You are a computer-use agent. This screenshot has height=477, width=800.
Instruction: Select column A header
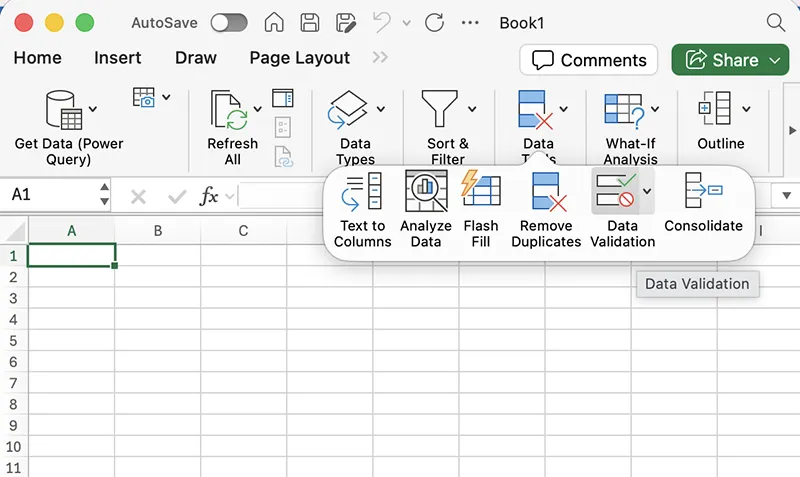coord(71,231)
